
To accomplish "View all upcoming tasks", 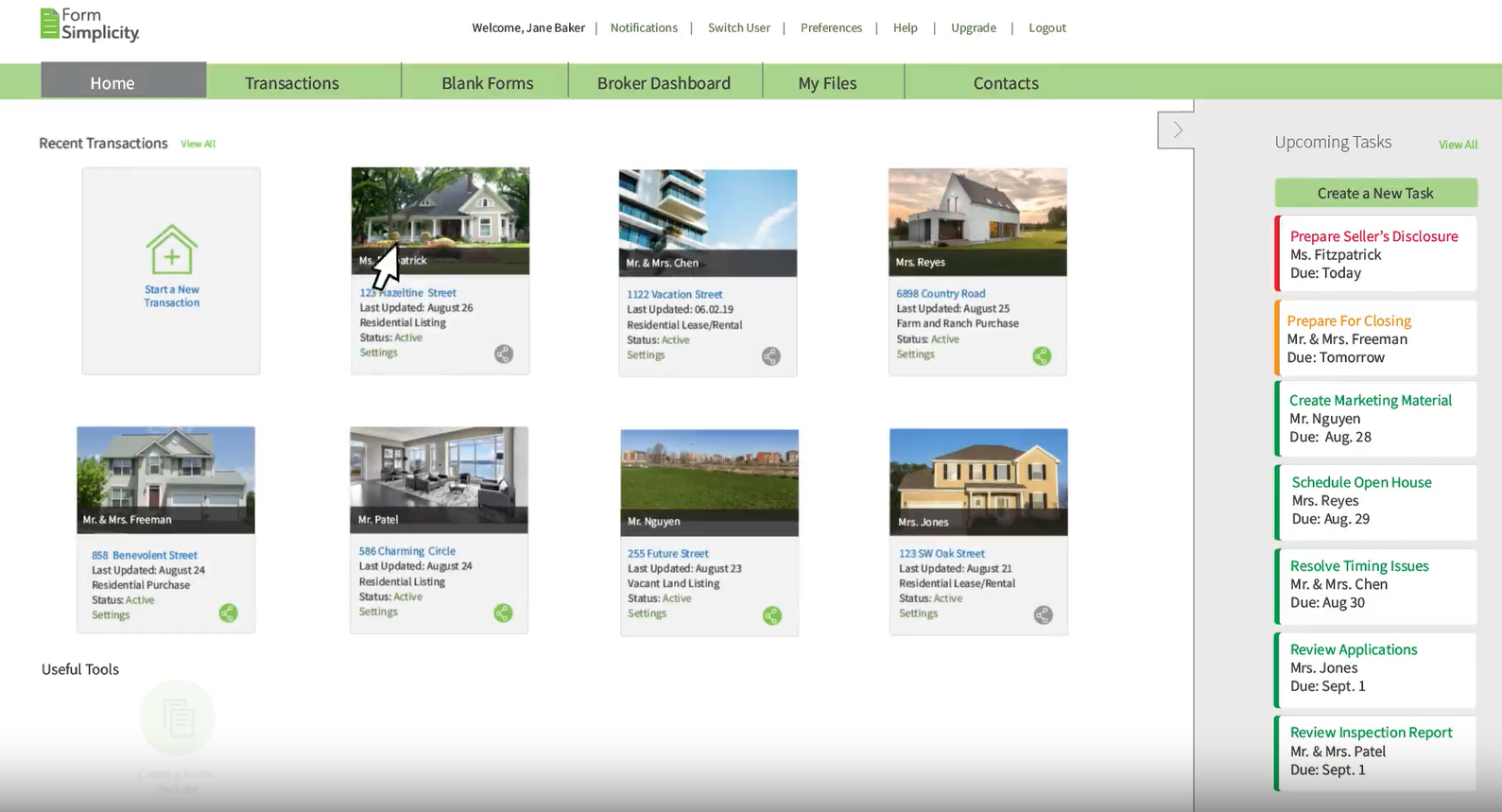I will pyautogui.click(x=1458, y=145).
